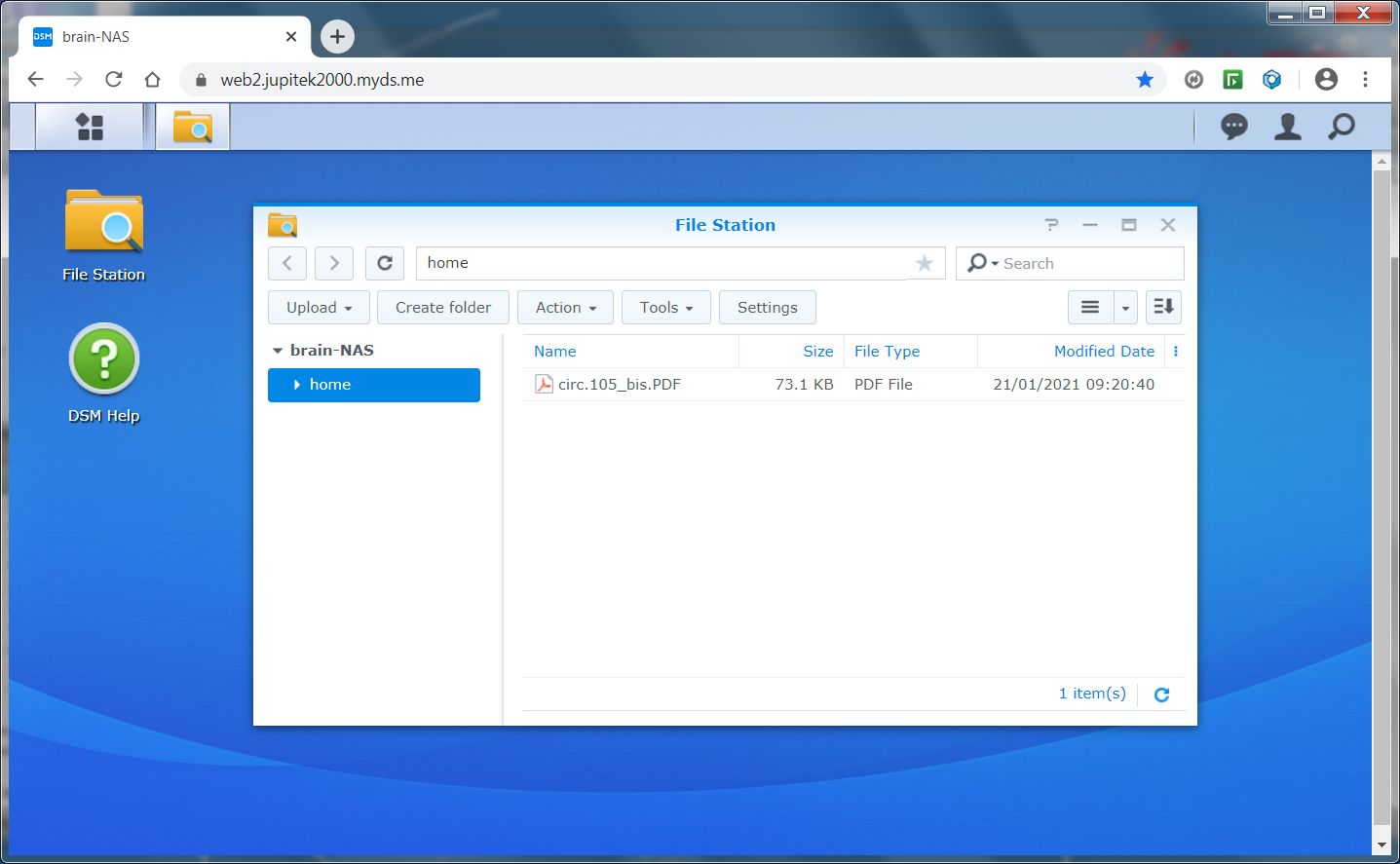Click page scrollbar up arrow
The width and height of the screenshot is (1400, 864).
click(1381, 161)
